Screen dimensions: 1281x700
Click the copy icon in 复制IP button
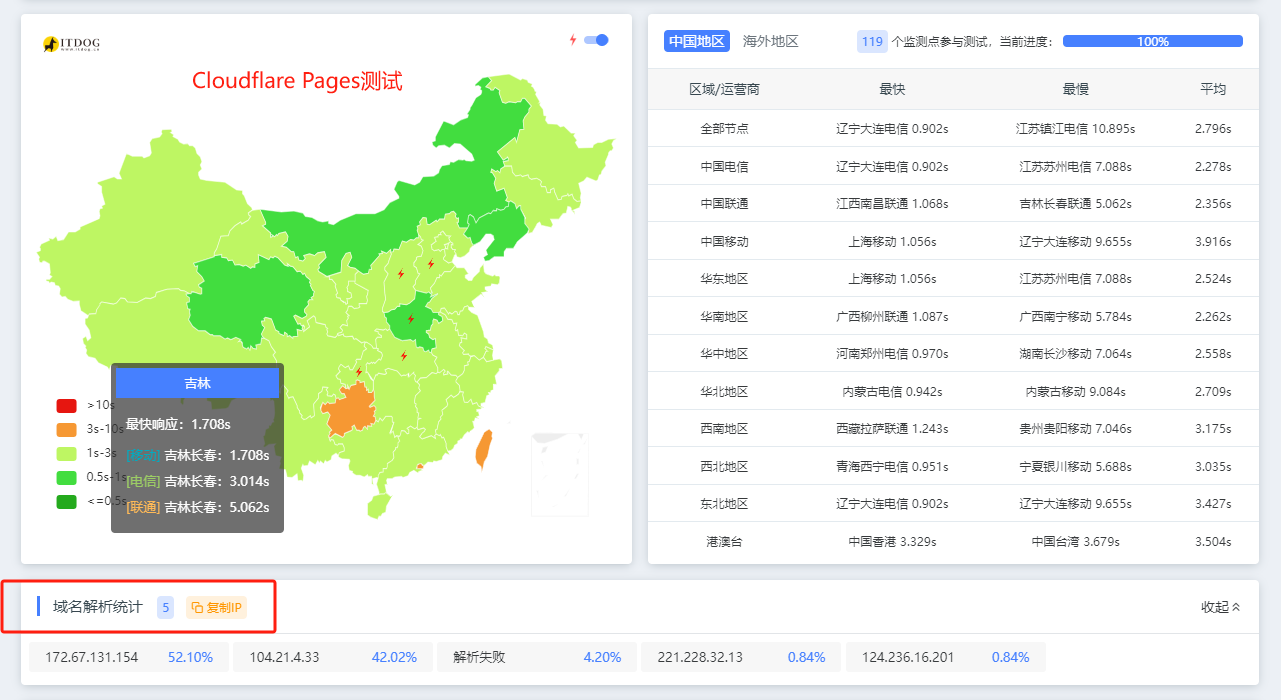point(197,607)
